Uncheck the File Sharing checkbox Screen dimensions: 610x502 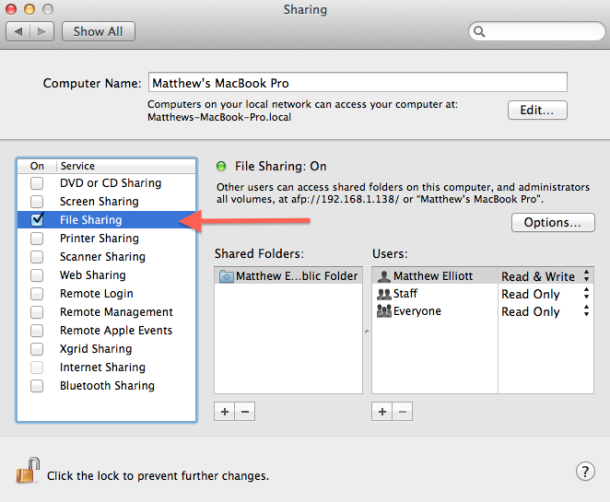pos(37,219)
